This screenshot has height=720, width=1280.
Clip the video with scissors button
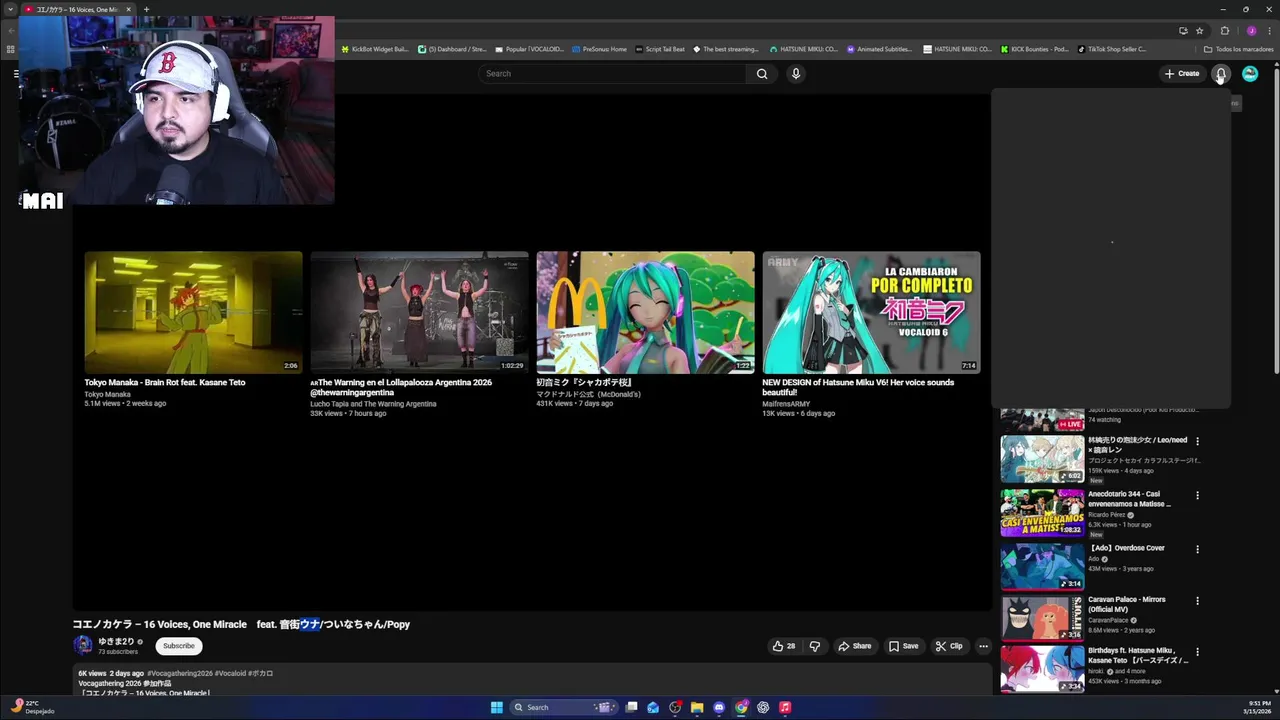948,646
